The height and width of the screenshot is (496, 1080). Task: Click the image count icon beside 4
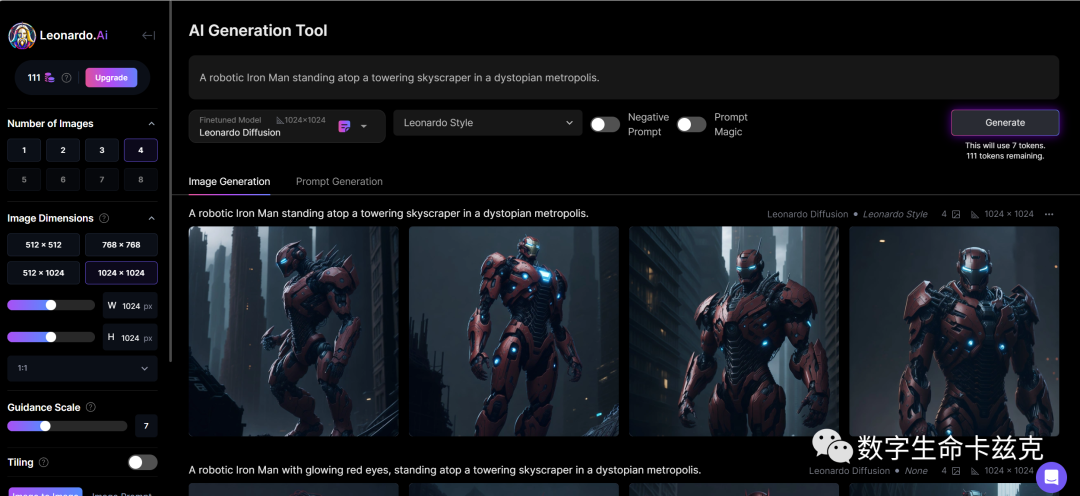(956, 214)
